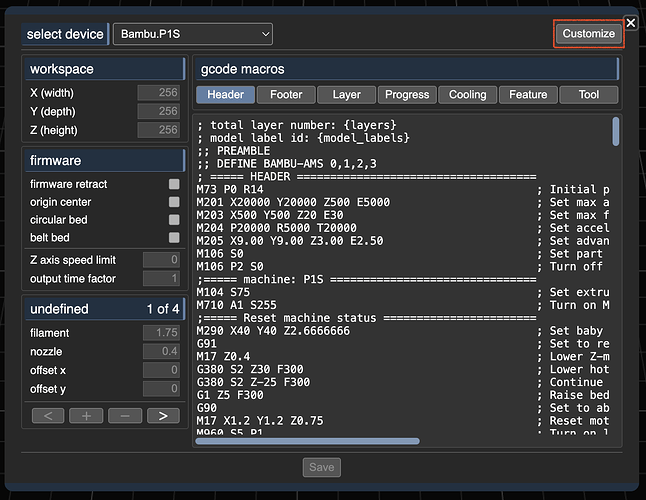Screen dimensions: 646x500
Task: Close the device dialog with X
Action: click(x=630, y=22)
